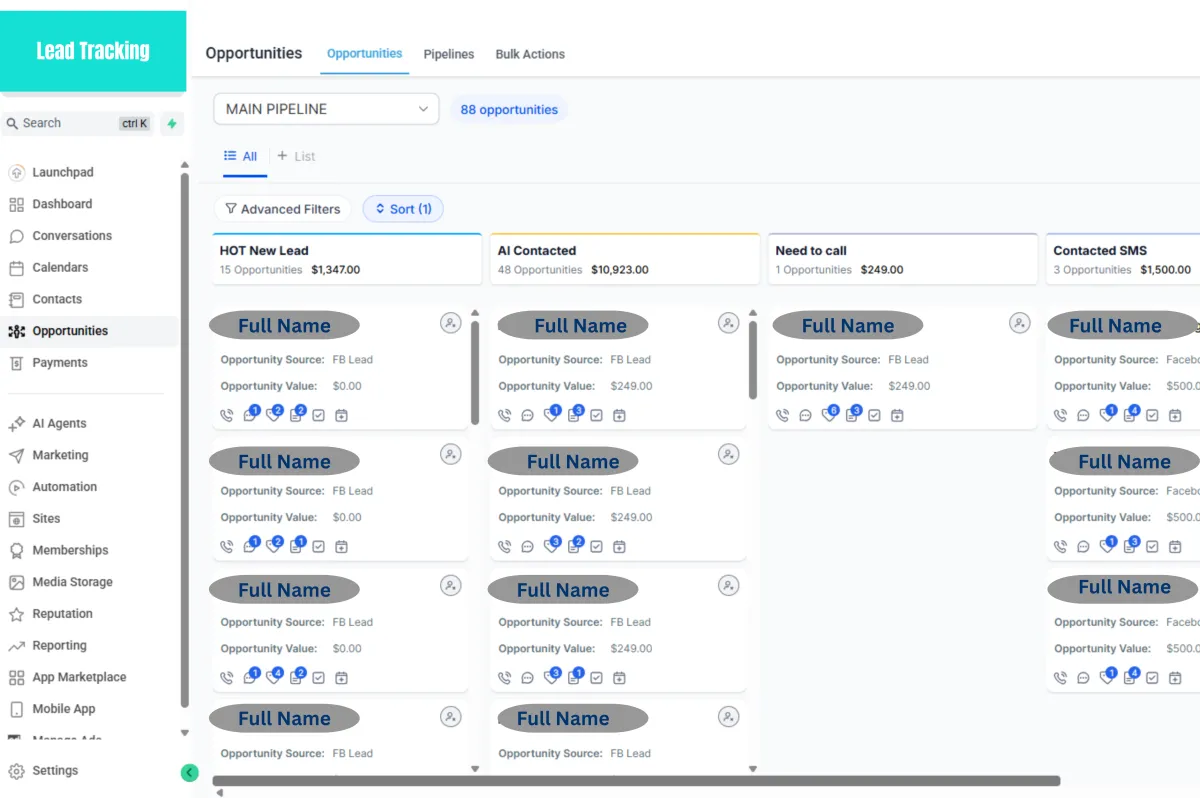Click the HOT New Lead column scrollbar
1200x798 pixels.
click(475, 371)
